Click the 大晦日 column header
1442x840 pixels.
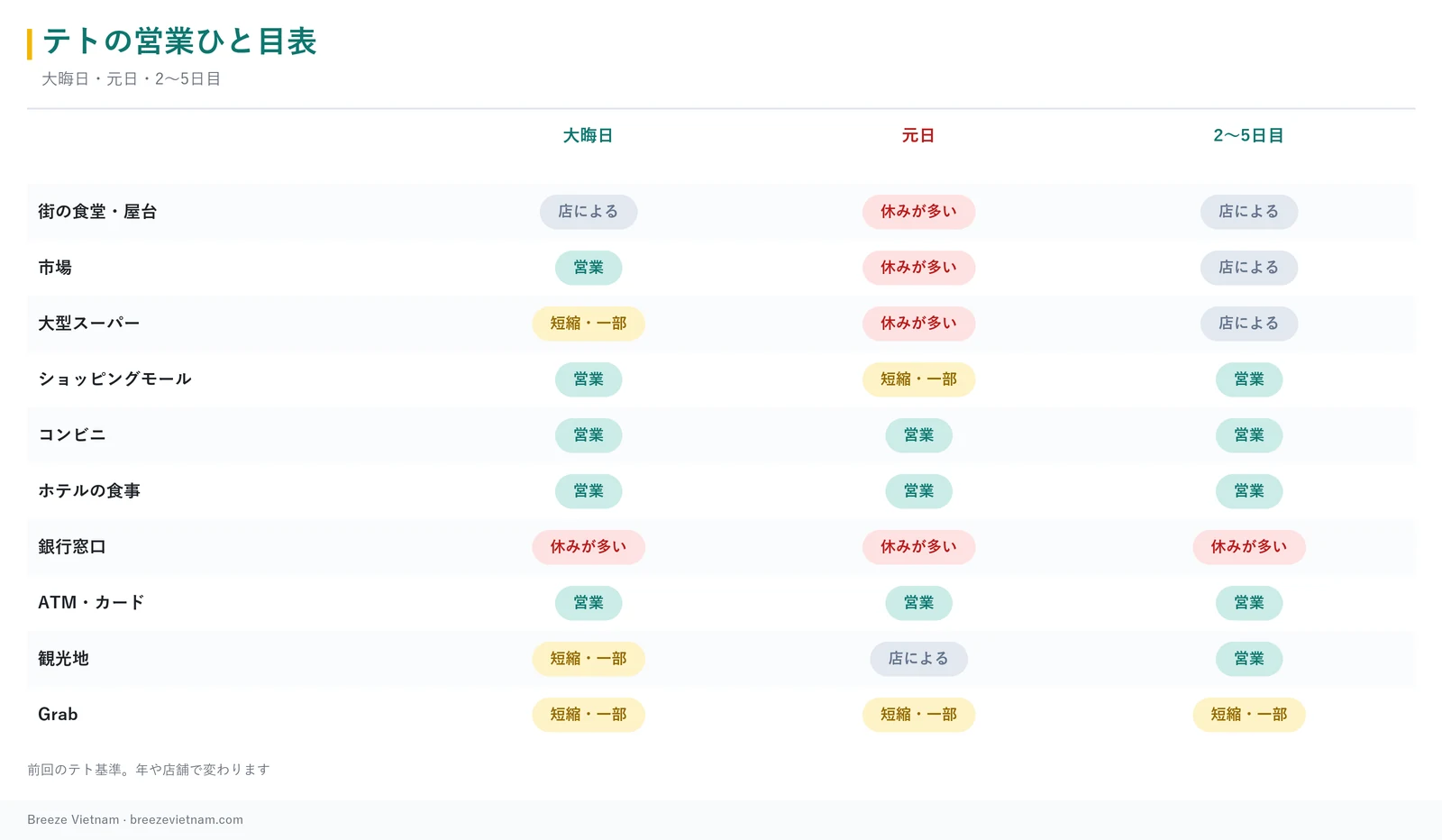[589, 135]
